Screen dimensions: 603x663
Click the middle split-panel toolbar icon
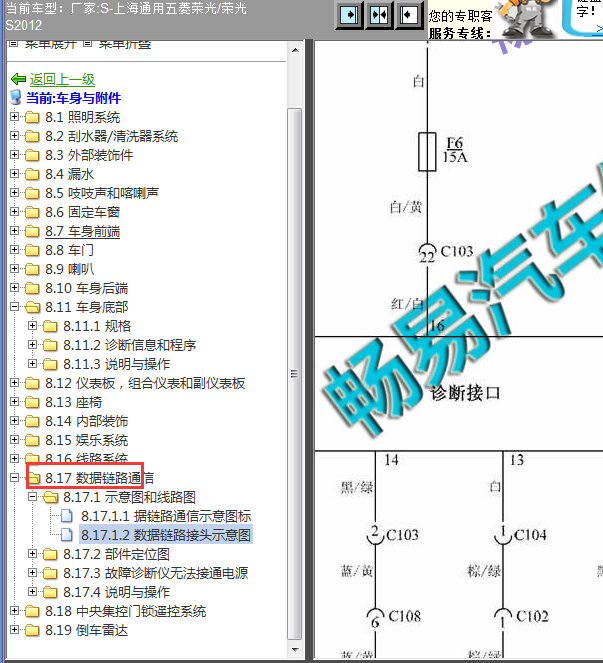pyautogui.click(x=379, y=15)
